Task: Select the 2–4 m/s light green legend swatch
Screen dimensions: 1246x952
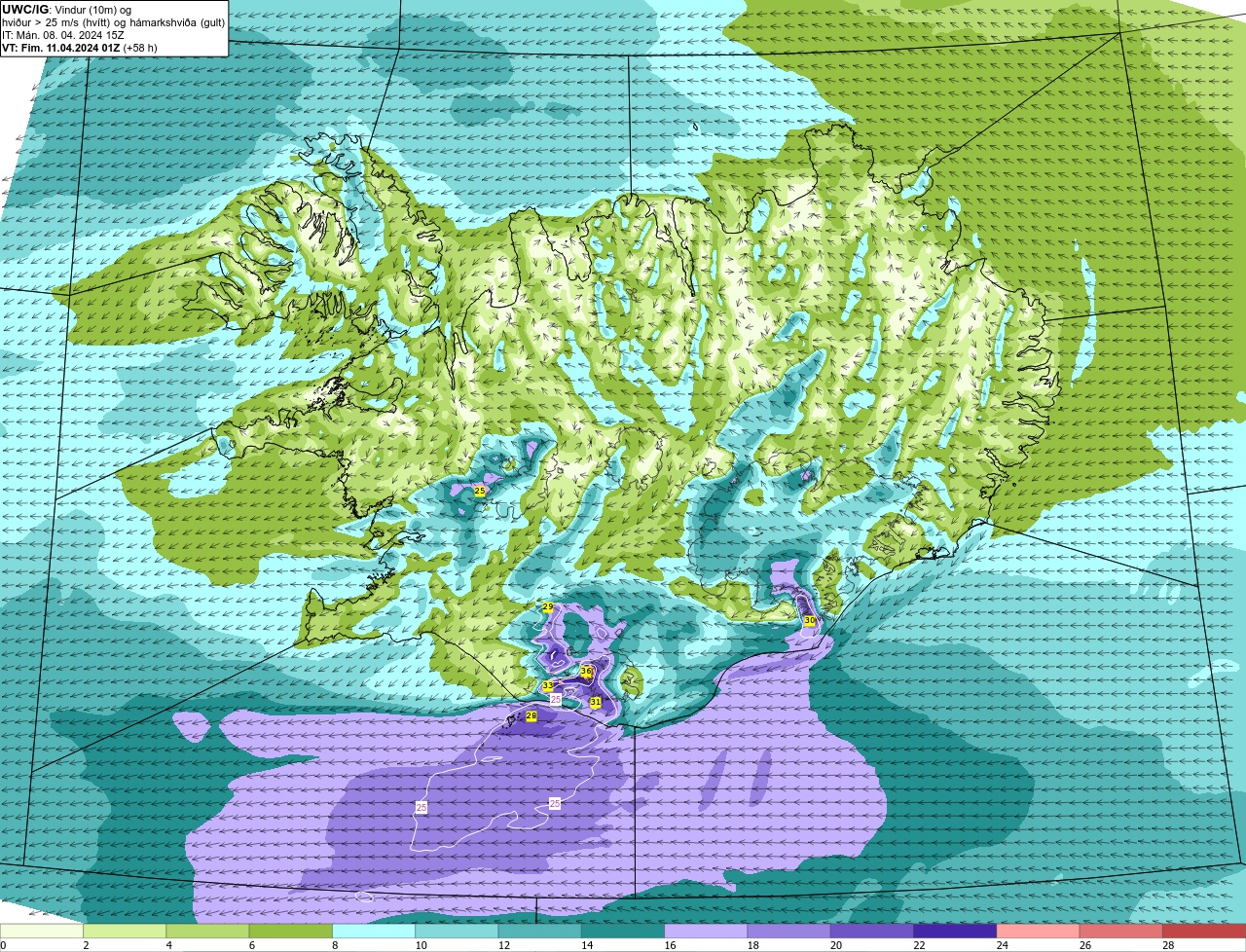Action: pos(125,932)
